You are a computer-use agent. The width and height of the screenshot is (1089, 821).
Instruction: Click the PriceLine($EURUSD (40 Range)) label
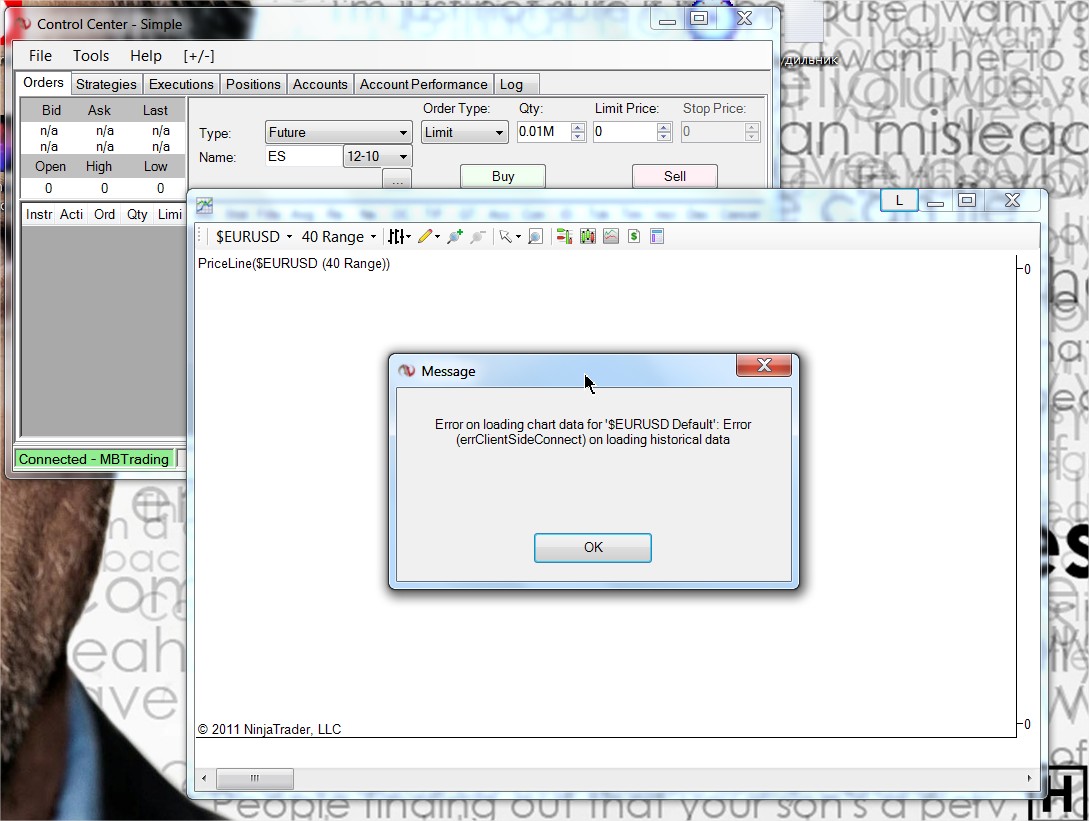point(294,264)
